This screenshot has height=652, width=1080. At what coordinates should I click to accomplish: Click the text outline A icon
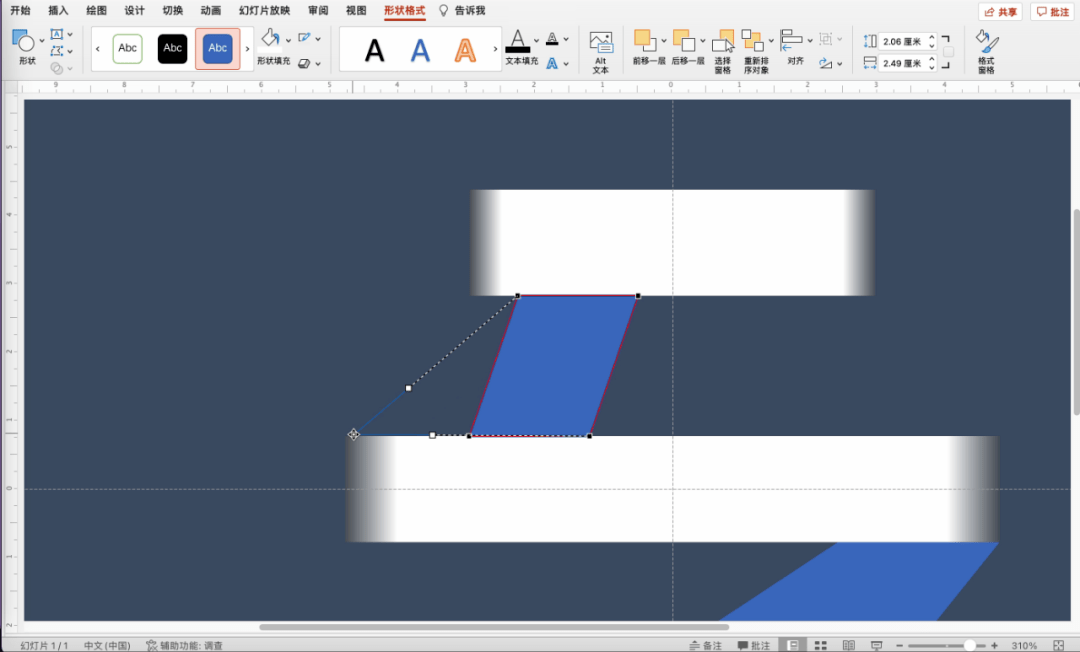pos(552,39)
